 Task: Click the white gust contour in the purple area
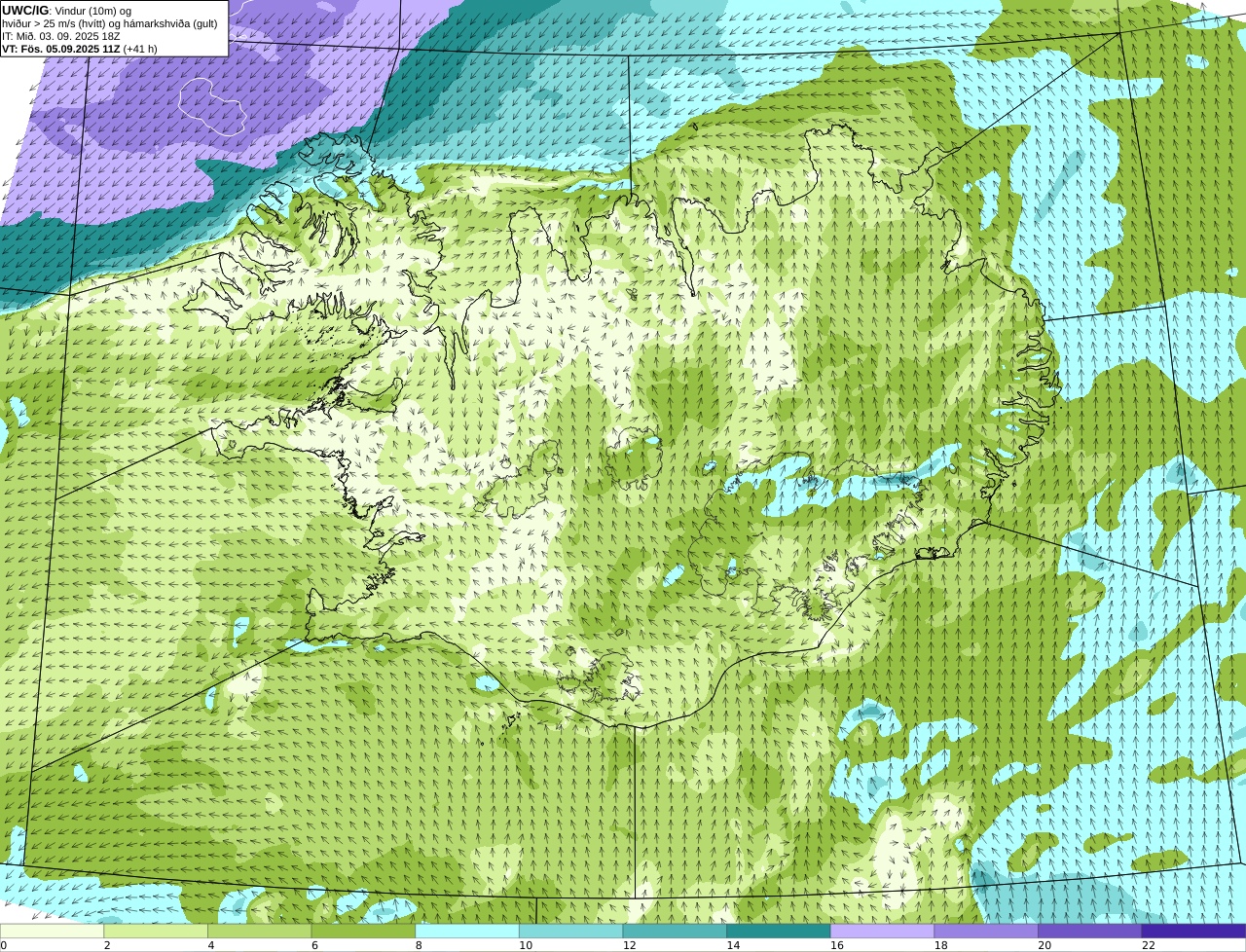tap(212, 105)
